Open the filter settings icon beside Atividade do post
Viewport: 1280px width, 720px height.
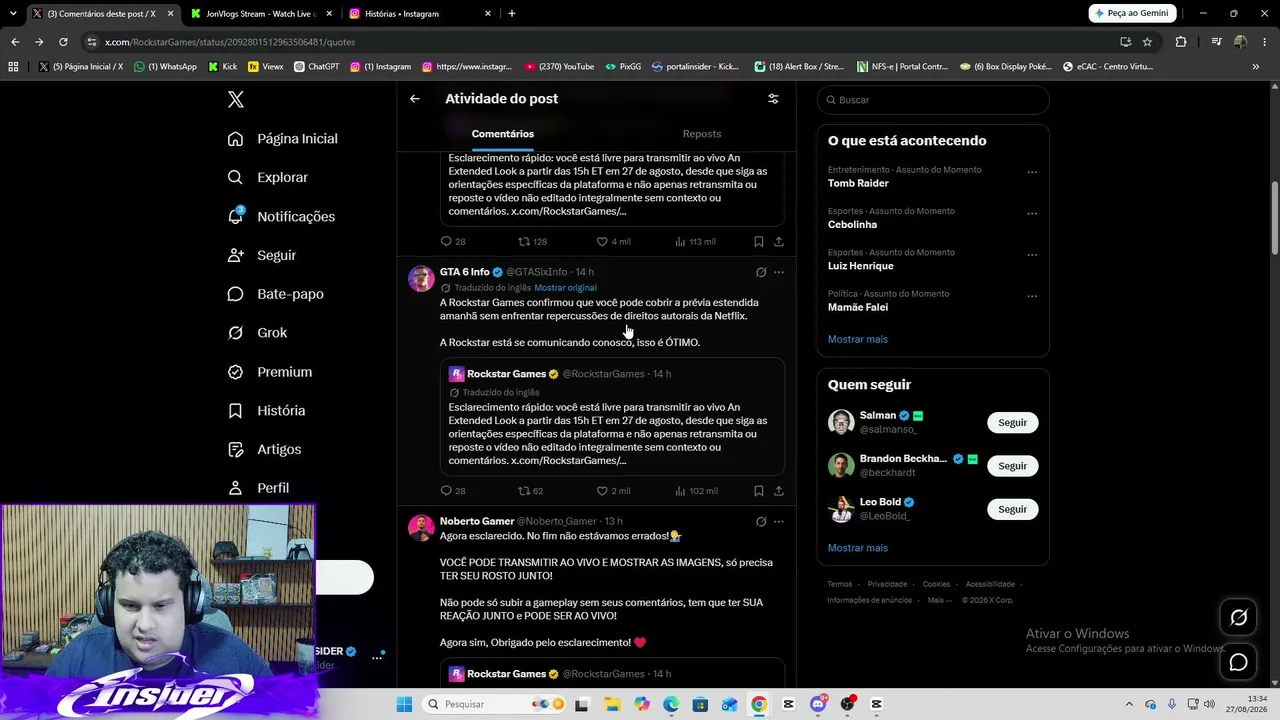773,99
